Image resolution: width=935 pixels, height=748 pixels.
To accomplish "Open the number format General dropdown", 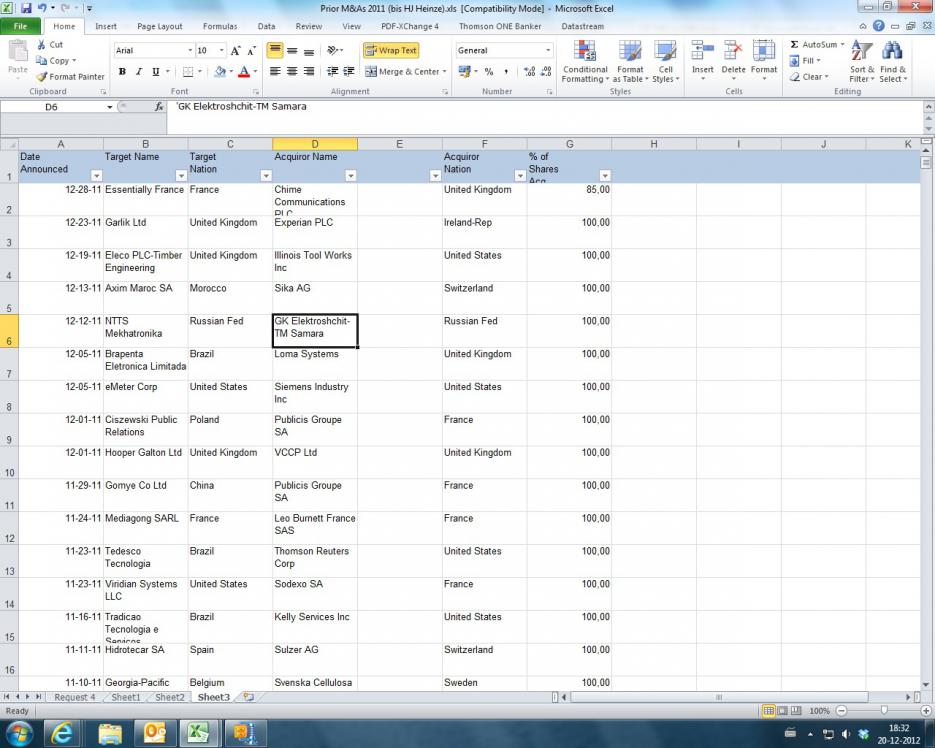I will coord(548,51).
